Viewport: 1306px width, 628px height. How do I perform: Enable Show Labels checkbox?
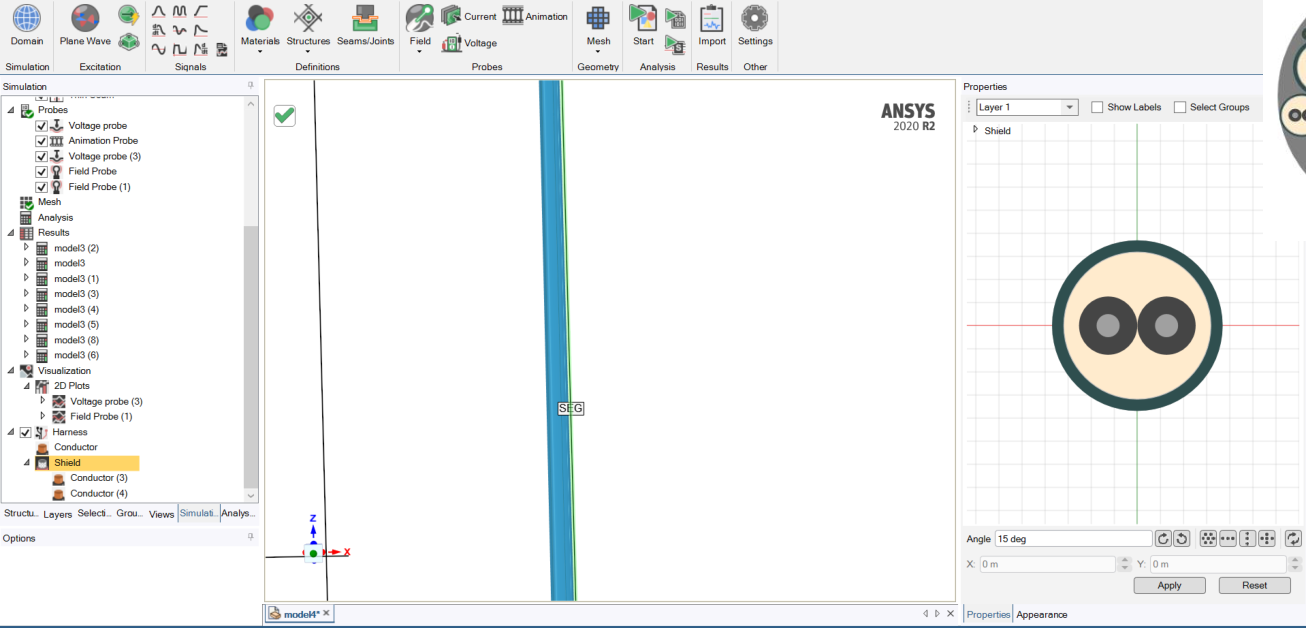(x=1097, y=107)
